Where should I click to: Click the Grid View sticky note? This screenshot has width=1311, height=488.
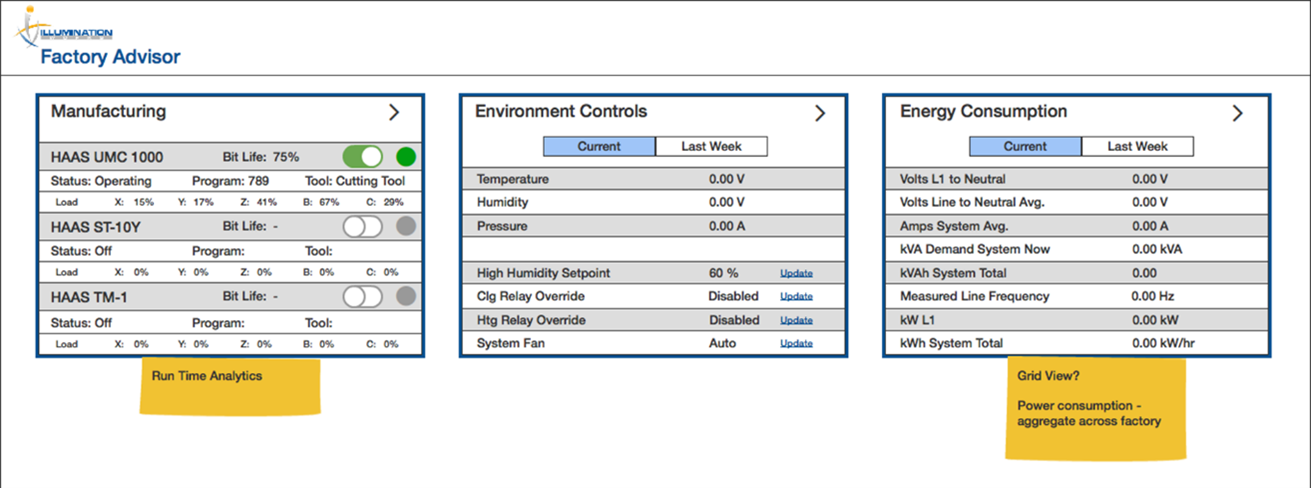click(x=1095, y=409)
